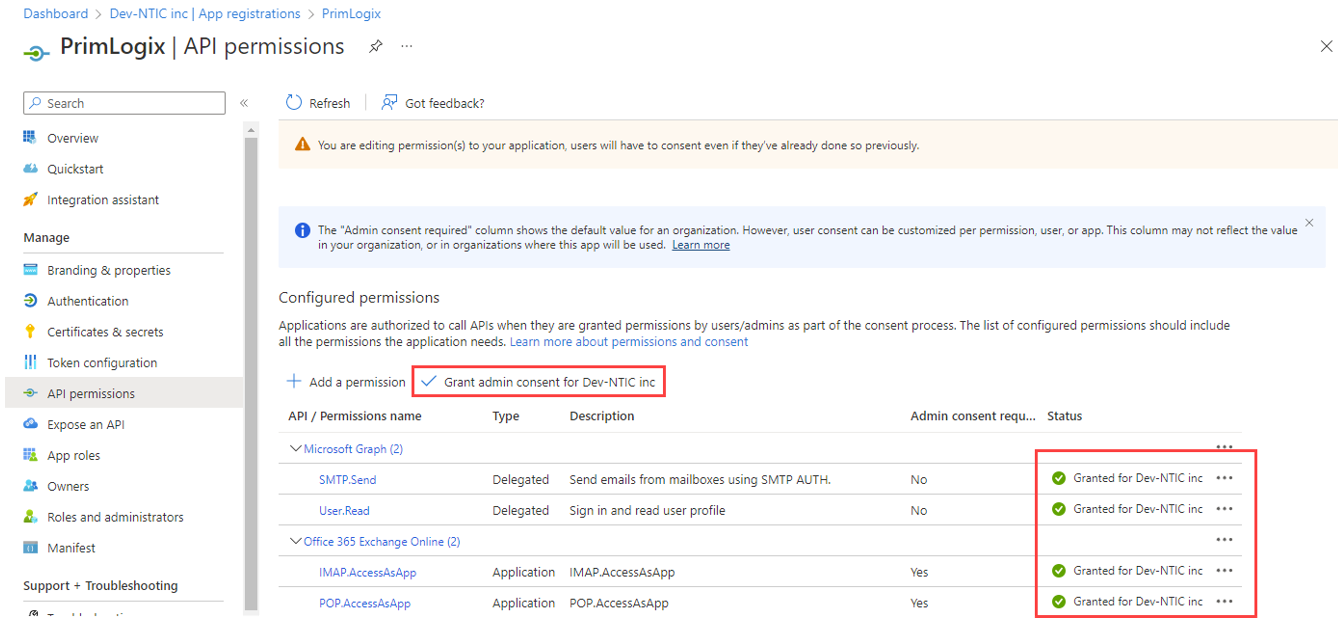This screenshot has width=1338, height=624.
Task: Select the Support + Troubleshooting section heading
Action: 100,586
